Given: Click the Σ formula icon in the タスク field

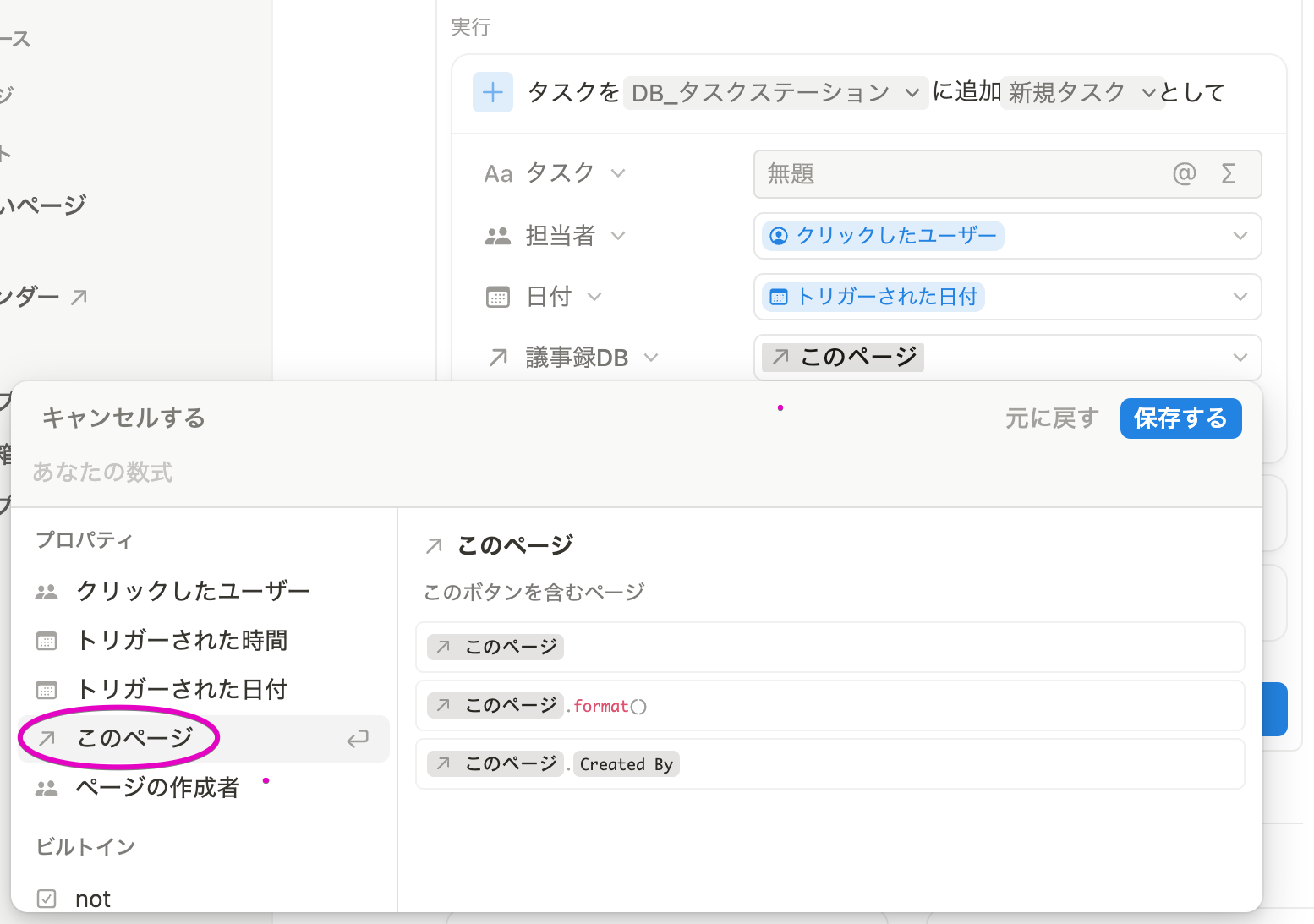Looking at the screenshot, I should 1227,174.
